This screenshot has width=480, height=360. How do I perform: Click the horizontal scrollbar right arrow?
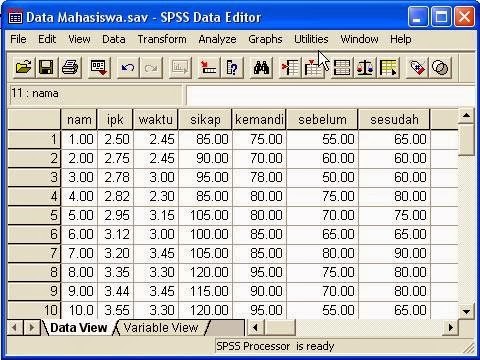click(x=450, y=327)
